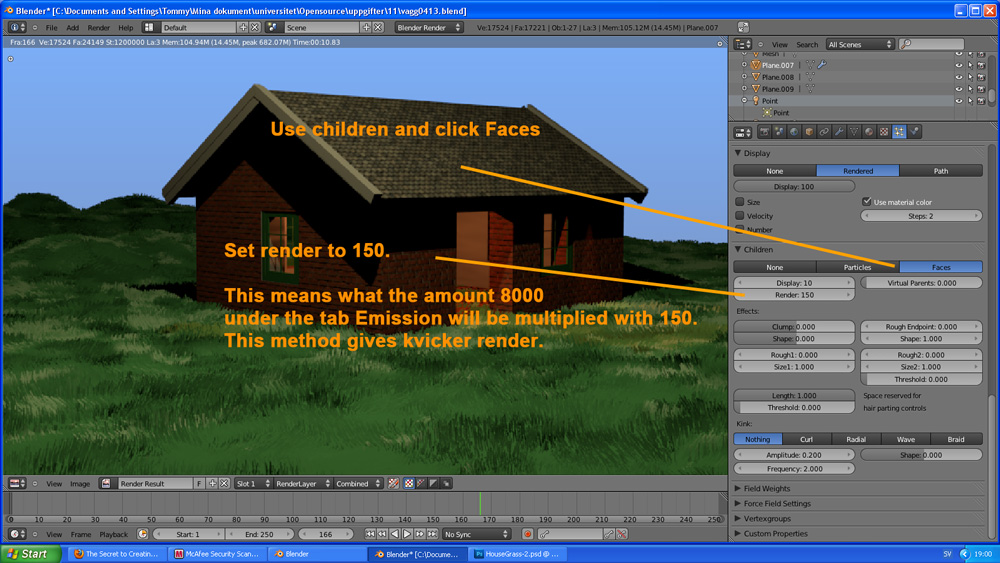The width and height of the screenshot is (1000, 563).
Task: Open the No Sync dropdown
Action: pyautogui.click(x=476, y=534)
